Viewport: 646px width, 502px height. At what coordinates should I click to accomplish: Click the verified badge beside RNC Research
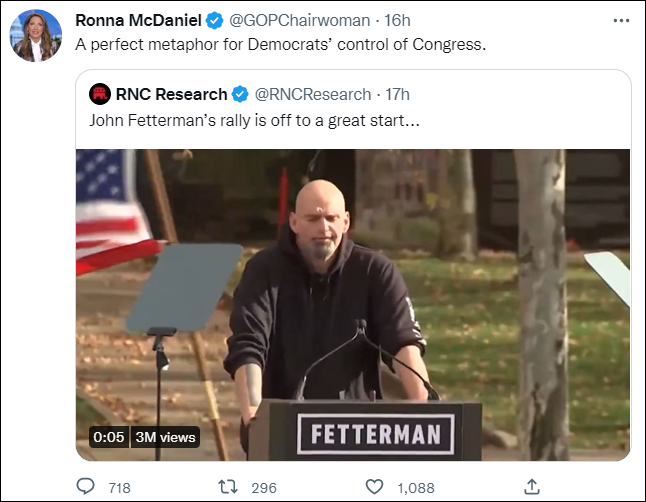(x=241, y=95)
